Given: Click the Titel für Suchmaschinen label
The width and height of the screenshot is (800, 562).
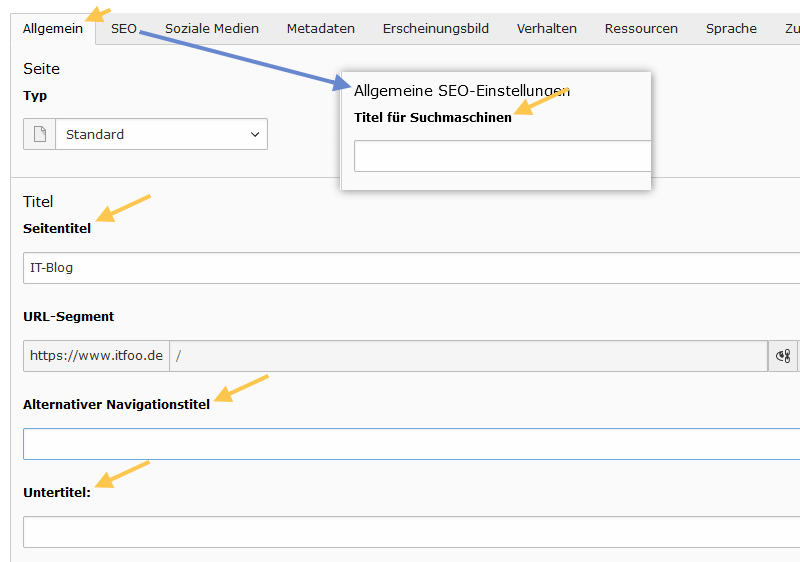Looking at the screenshot, I should (433, 117).
